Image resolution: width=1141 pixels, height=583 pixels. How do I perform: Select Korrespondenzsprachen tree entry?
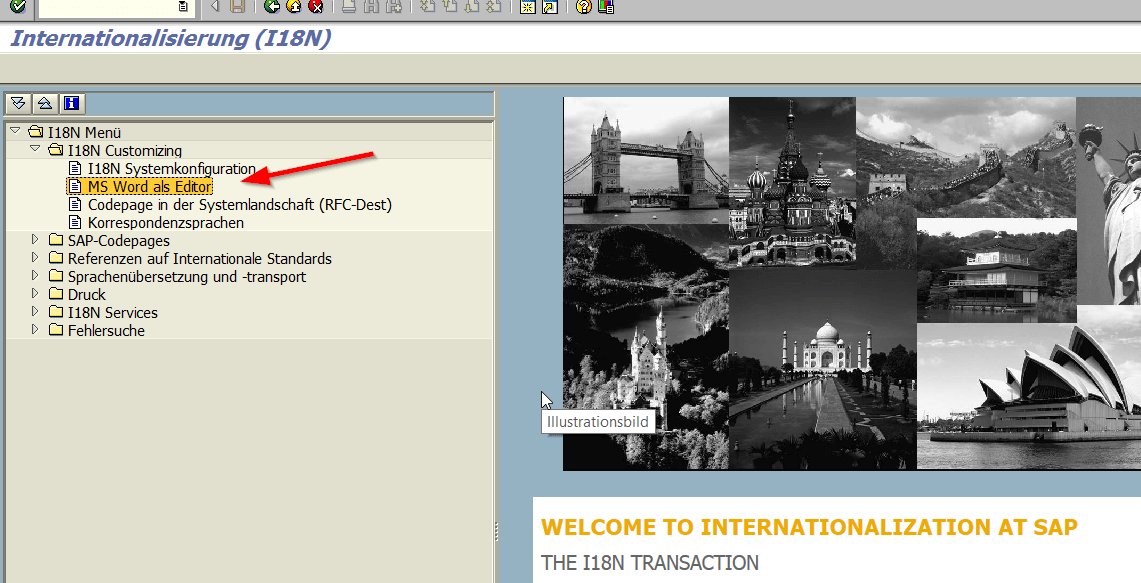click(166, 223)
